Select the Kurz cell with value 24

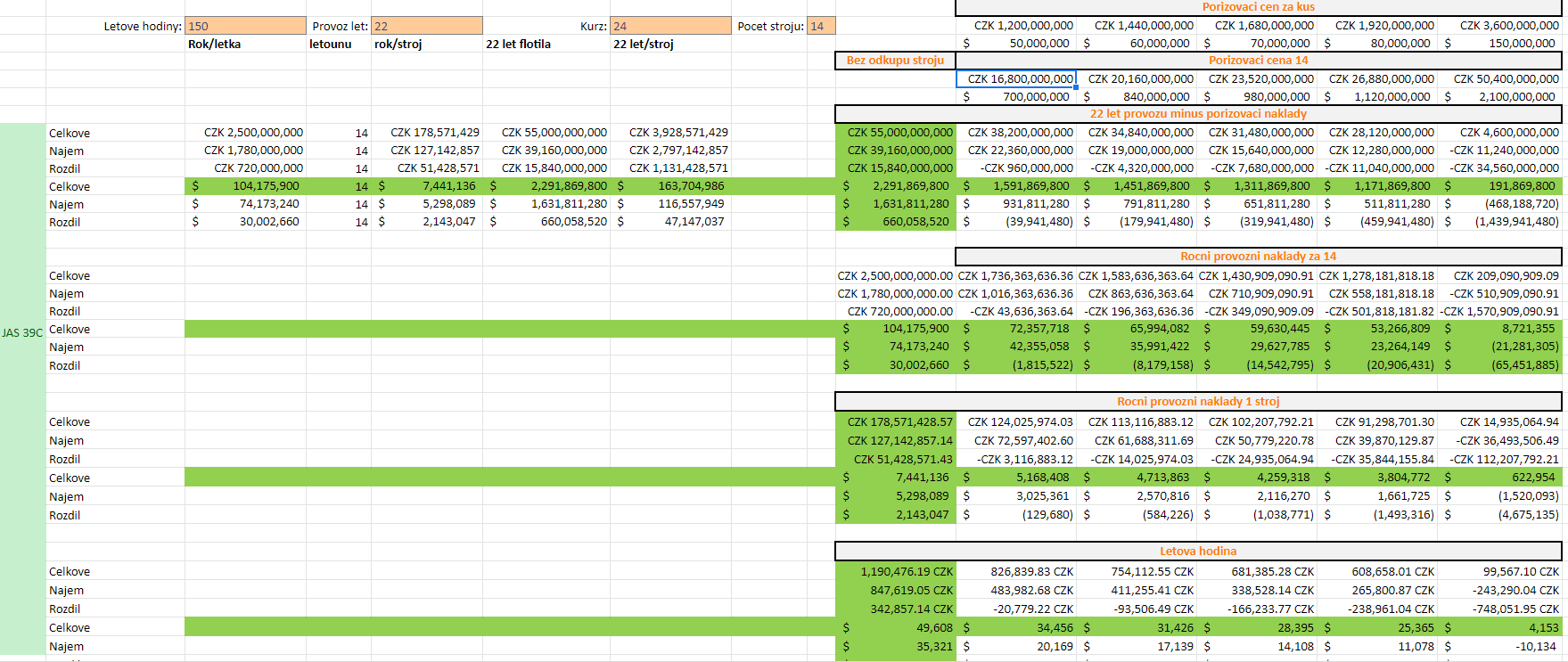[x=669, y=26]
